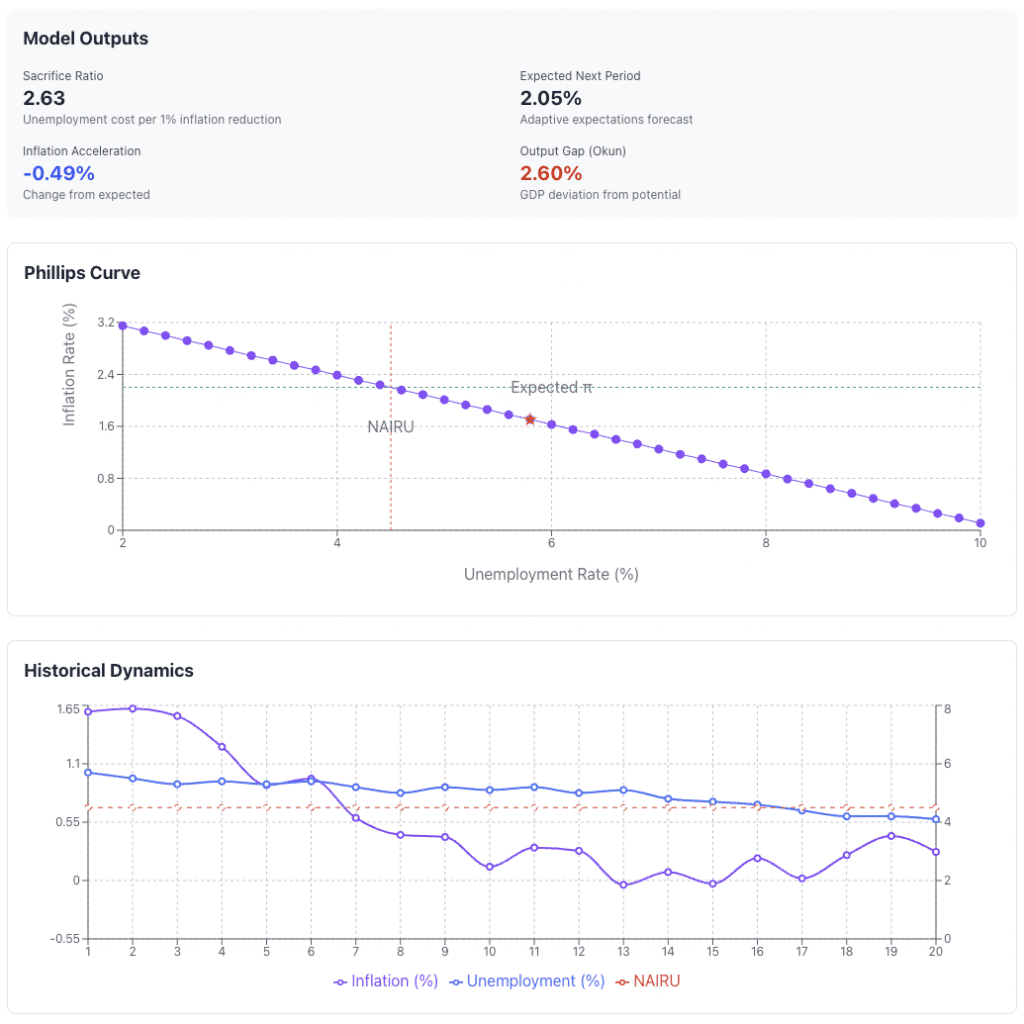1024x1024 pixels.
Task: Click the NAIRU label in Phillips Curve
Action: 390,426
